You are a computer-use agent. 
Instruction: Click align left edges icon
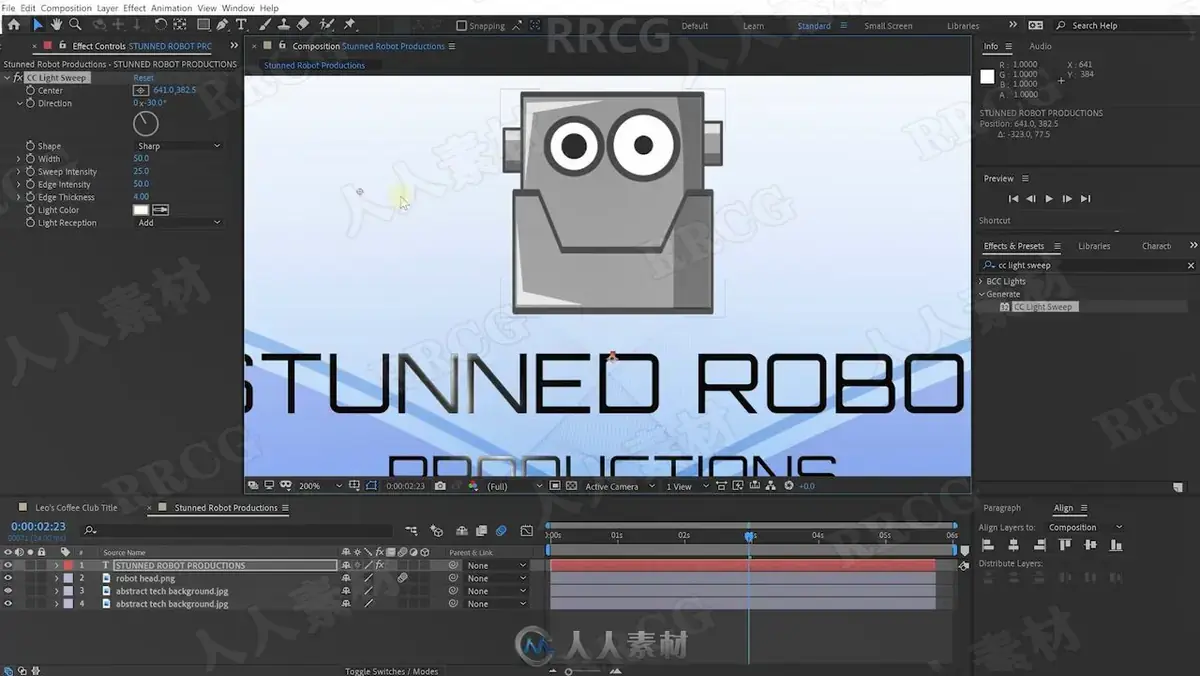coord(988,545)
